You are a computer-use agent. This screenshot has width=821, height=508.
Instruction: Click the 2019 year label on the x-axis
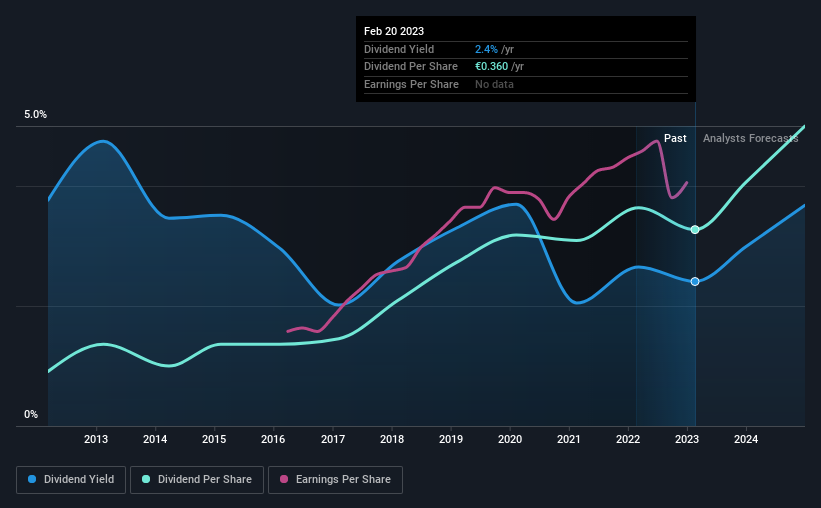pyautogui.click(x=451, y=439)
